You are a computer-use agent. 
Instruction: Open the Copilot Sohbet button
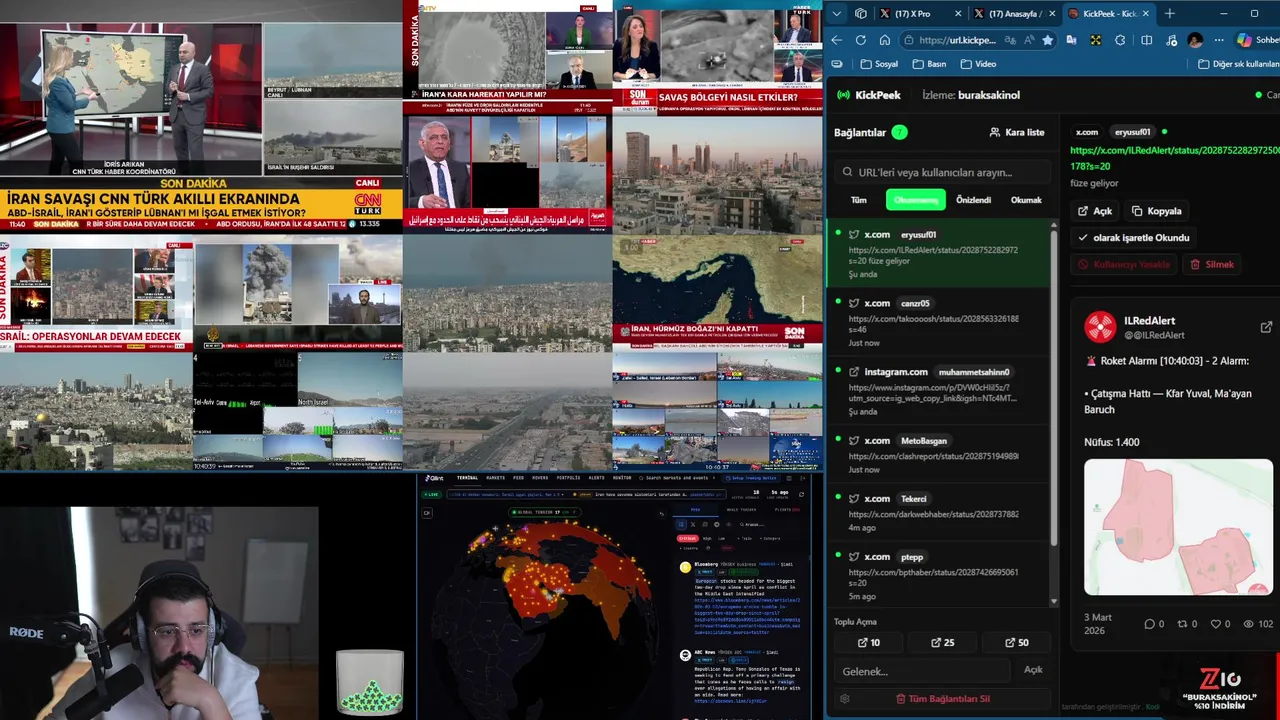coord(1258,40)
